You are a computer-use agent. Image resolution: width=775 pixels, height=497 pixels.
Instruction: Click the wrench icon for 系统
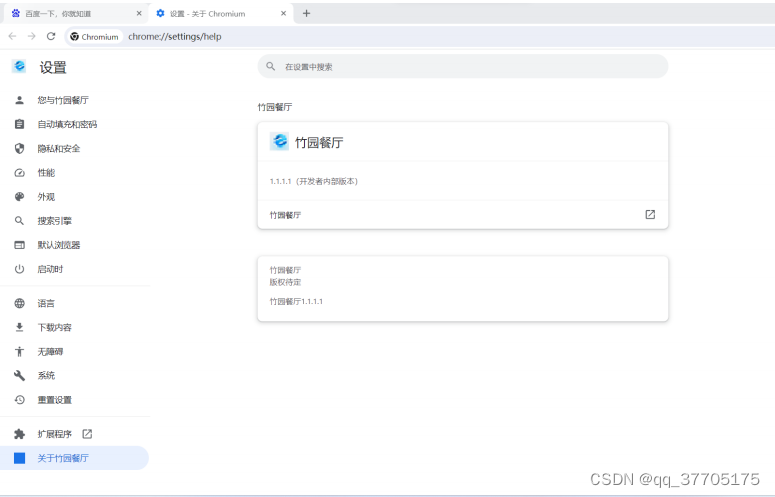pyautogui.click(x=19, y=376)
